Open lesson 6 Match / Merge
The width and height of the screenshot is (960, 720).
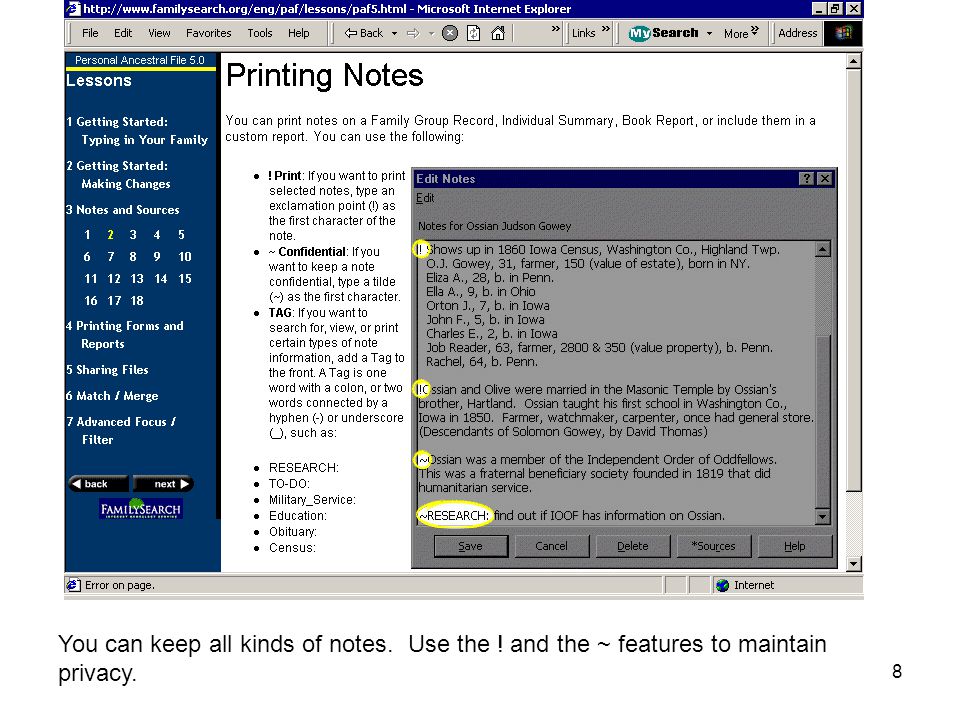click(x=112, y=396)
